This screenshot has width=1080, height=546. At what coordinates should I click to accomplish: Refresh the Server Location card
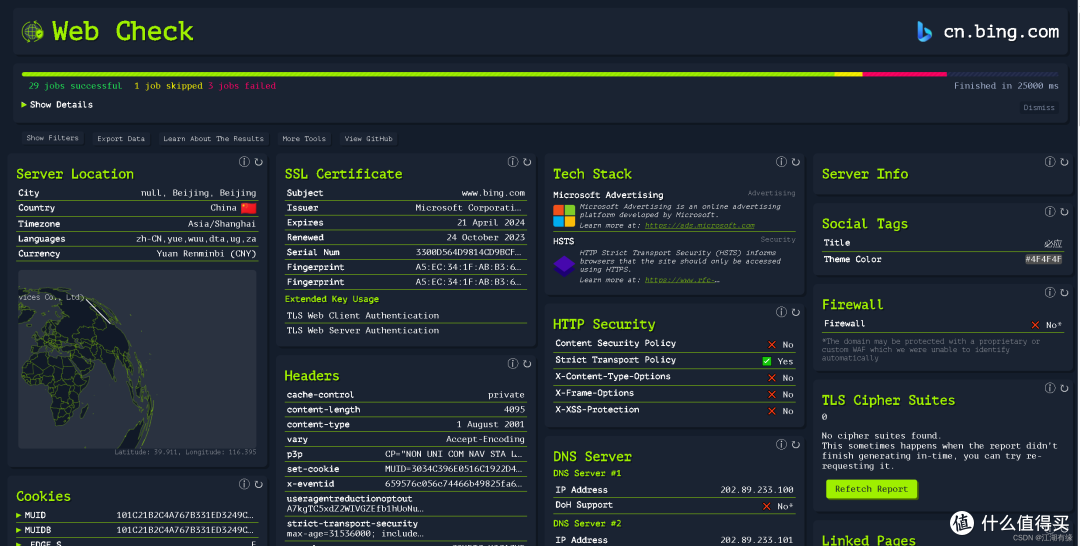[259, 162]
